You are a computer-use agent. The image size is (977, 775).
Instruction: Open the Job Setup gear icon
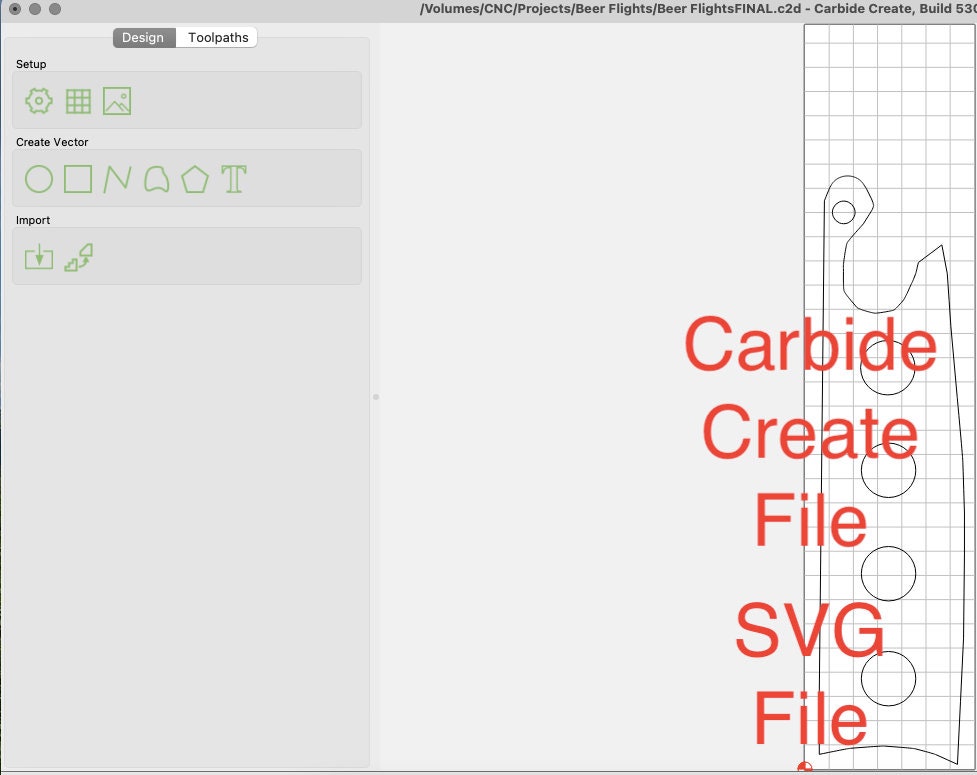point(37,100)
